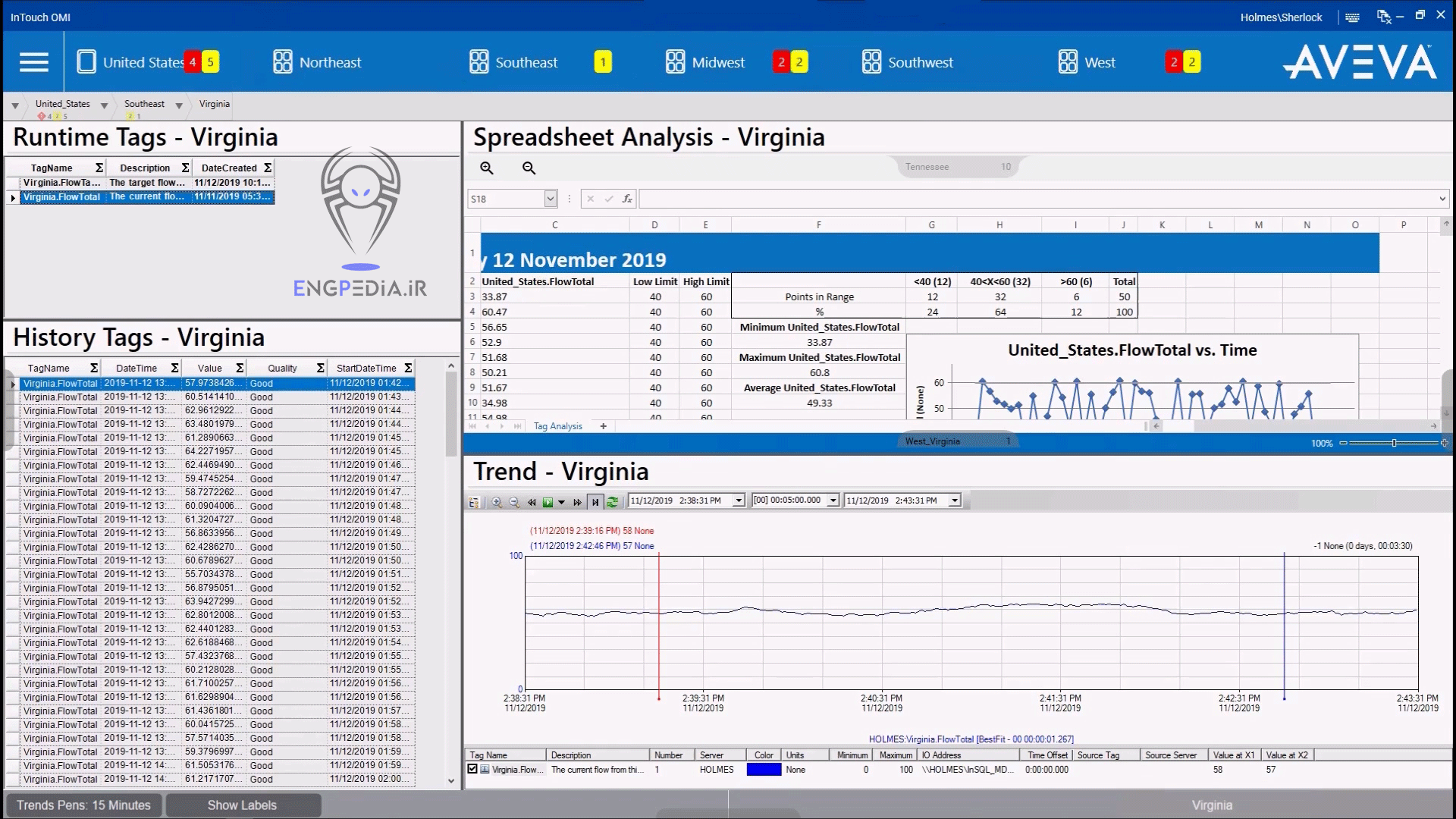
Task: Click the yellow alarm badge on West
Action: [x=1192, y=62]
